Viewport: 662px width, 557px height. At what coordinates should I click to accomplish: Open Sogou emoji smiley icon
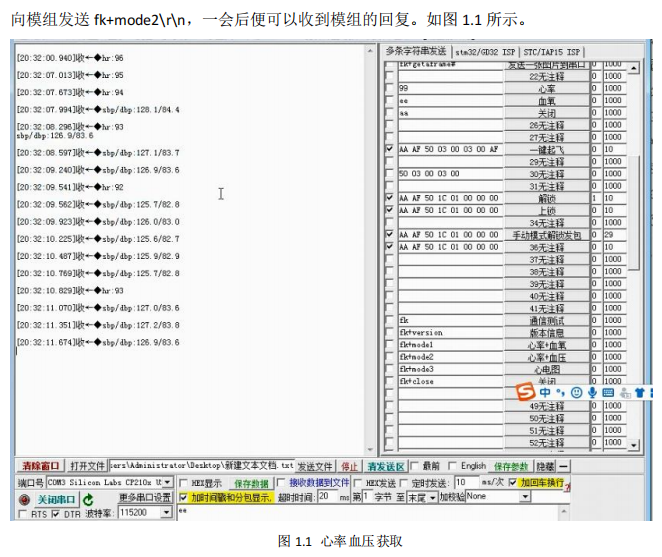pos(576,393)
